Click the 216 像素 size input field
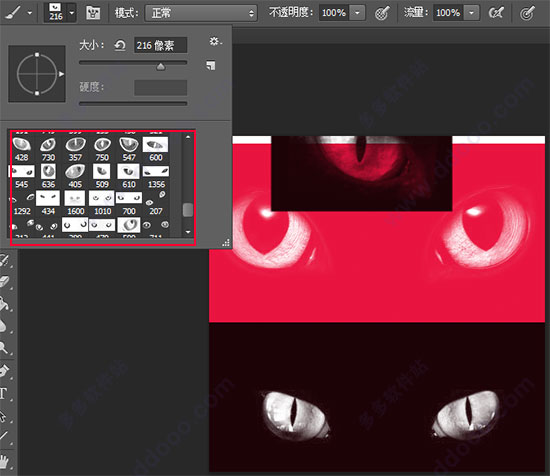 coord(161,45)
